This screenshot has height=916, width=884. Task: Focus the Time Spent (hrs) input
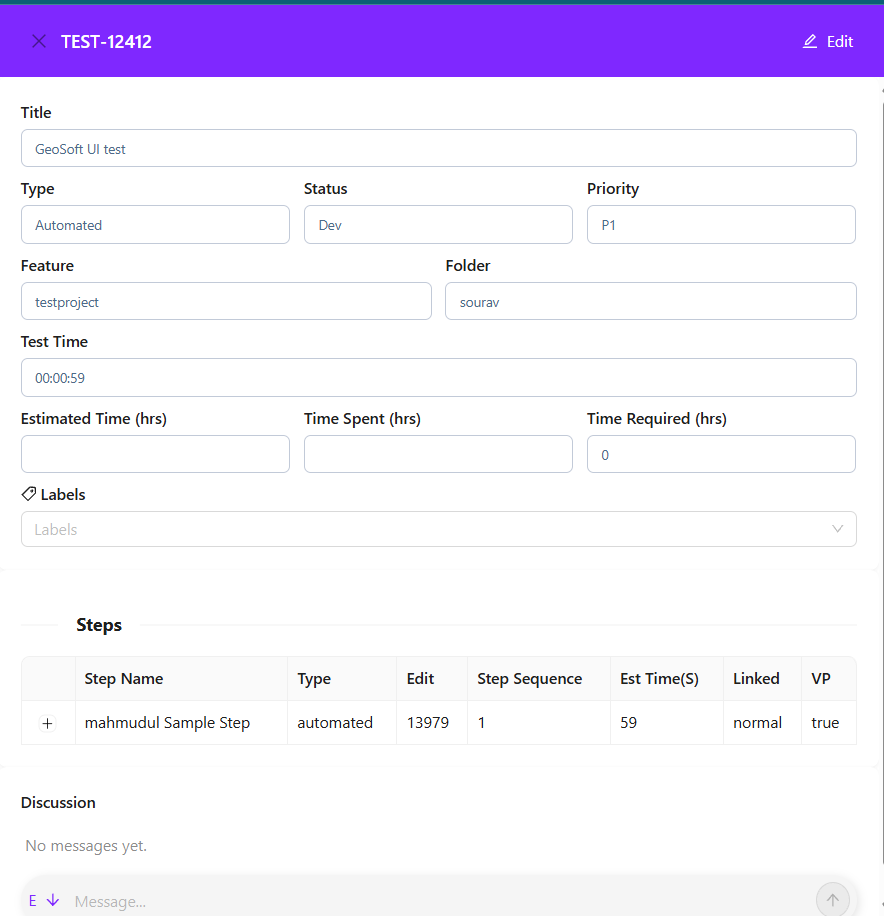coord(438,454)
